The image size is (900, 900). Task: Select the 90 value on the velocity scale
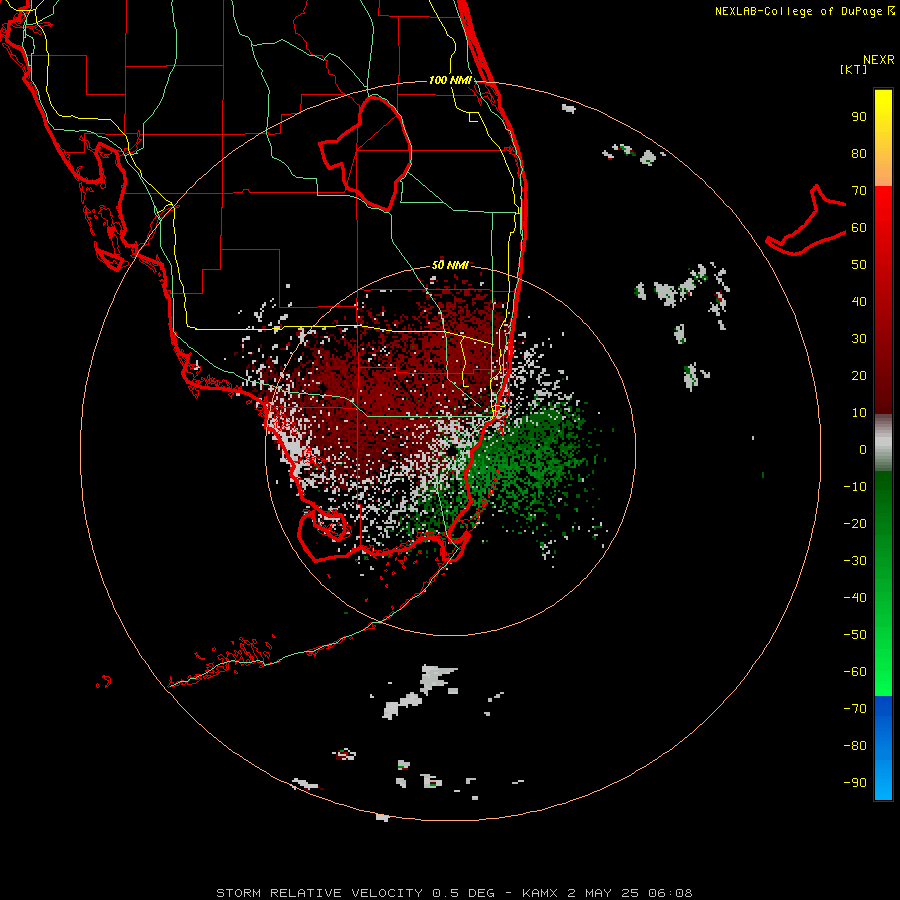click(x=859, y=117)
